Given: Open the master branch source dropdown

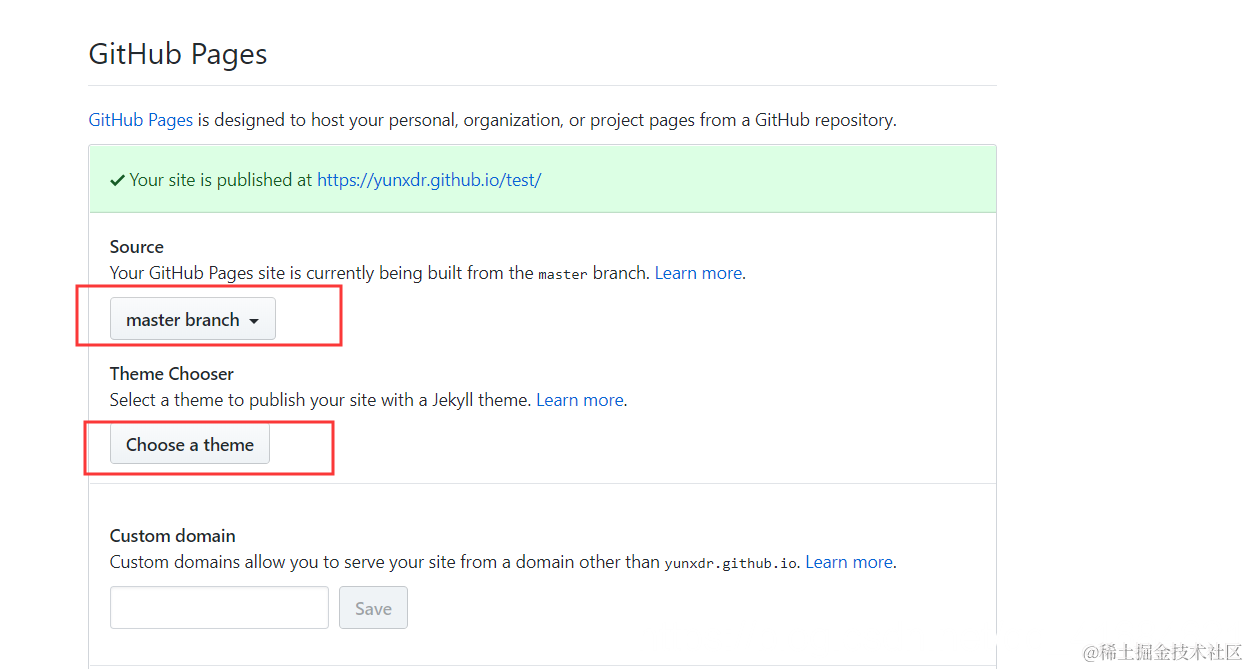Looking at the screenshot, I should click(x=193, y=320).
